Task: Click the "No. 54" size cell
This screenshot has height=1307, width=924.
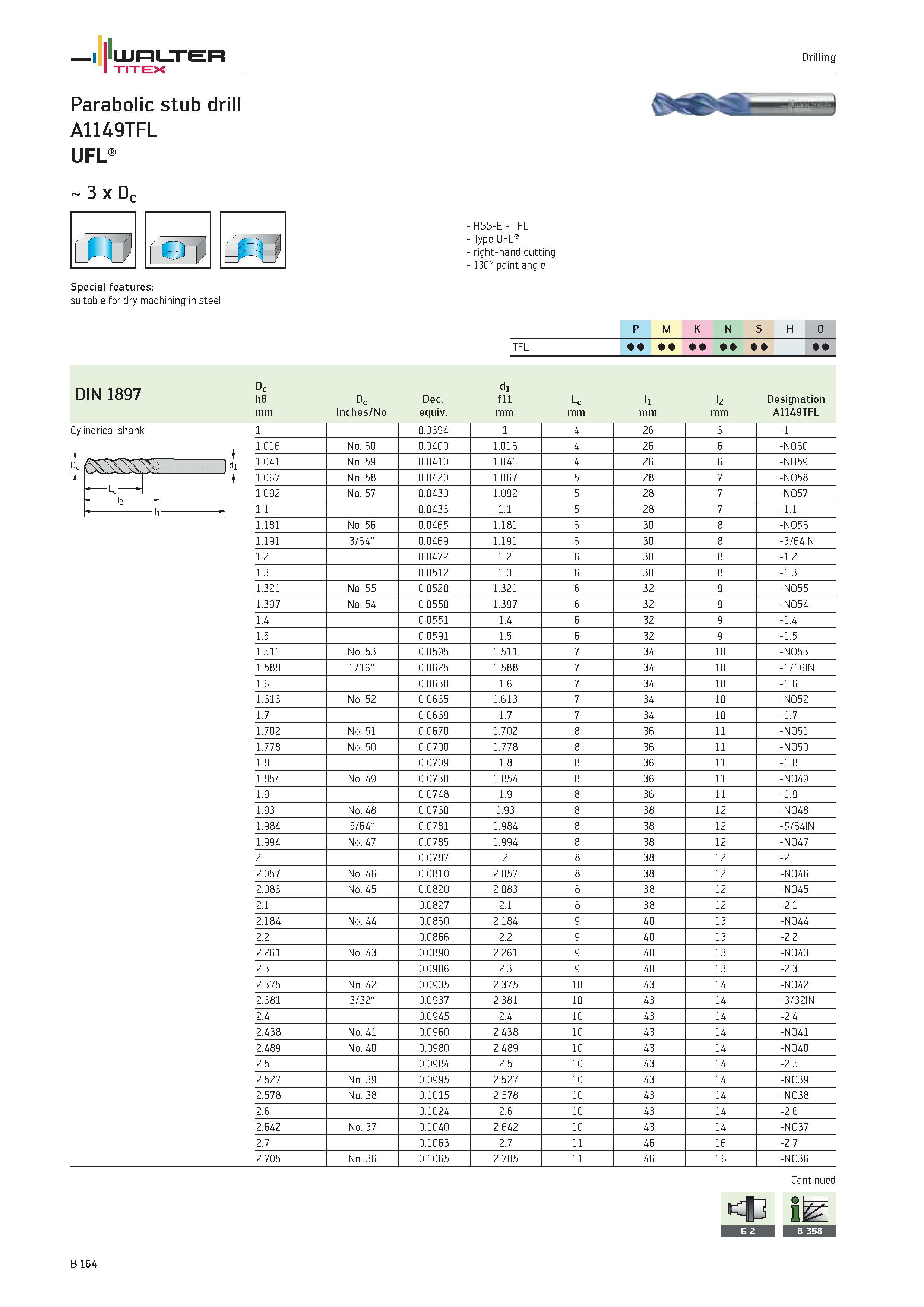Action: point(361,605)
